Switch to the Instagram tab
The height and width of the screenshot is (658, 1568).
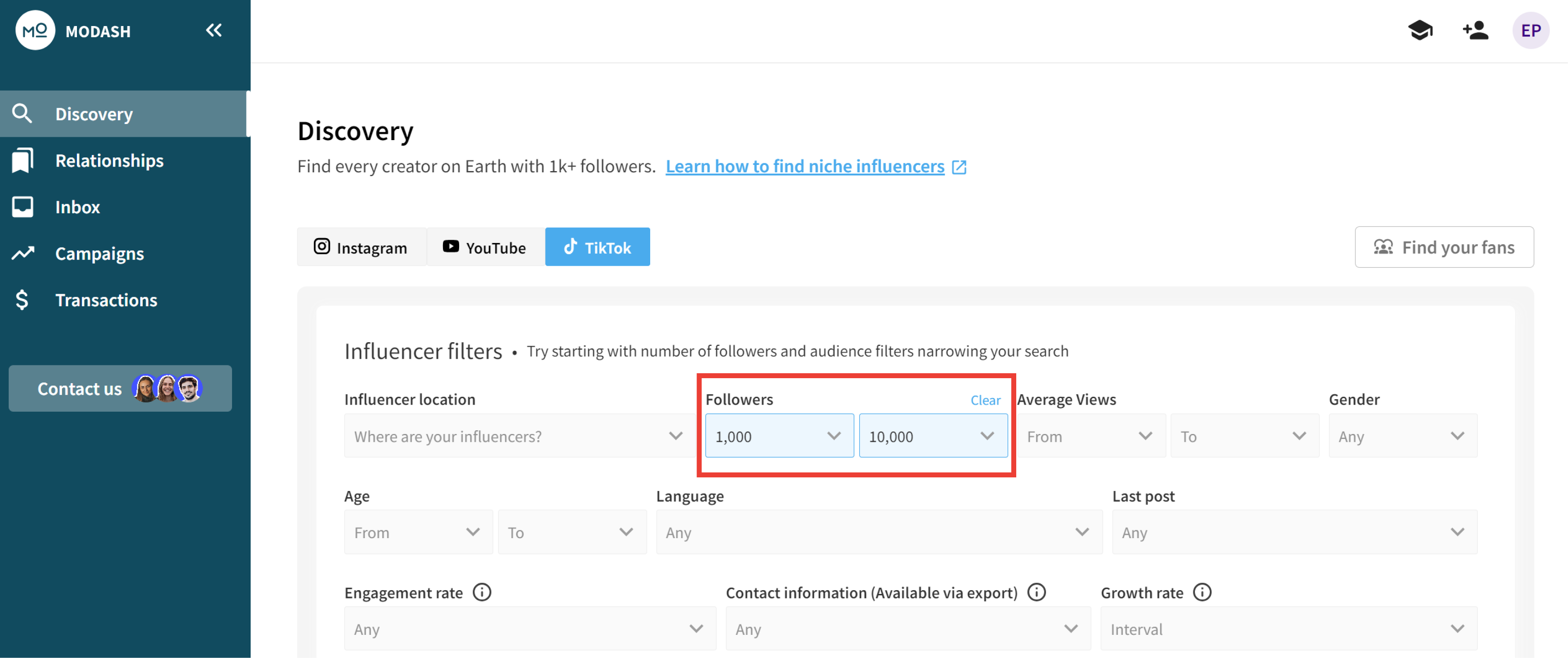[361, 247]
